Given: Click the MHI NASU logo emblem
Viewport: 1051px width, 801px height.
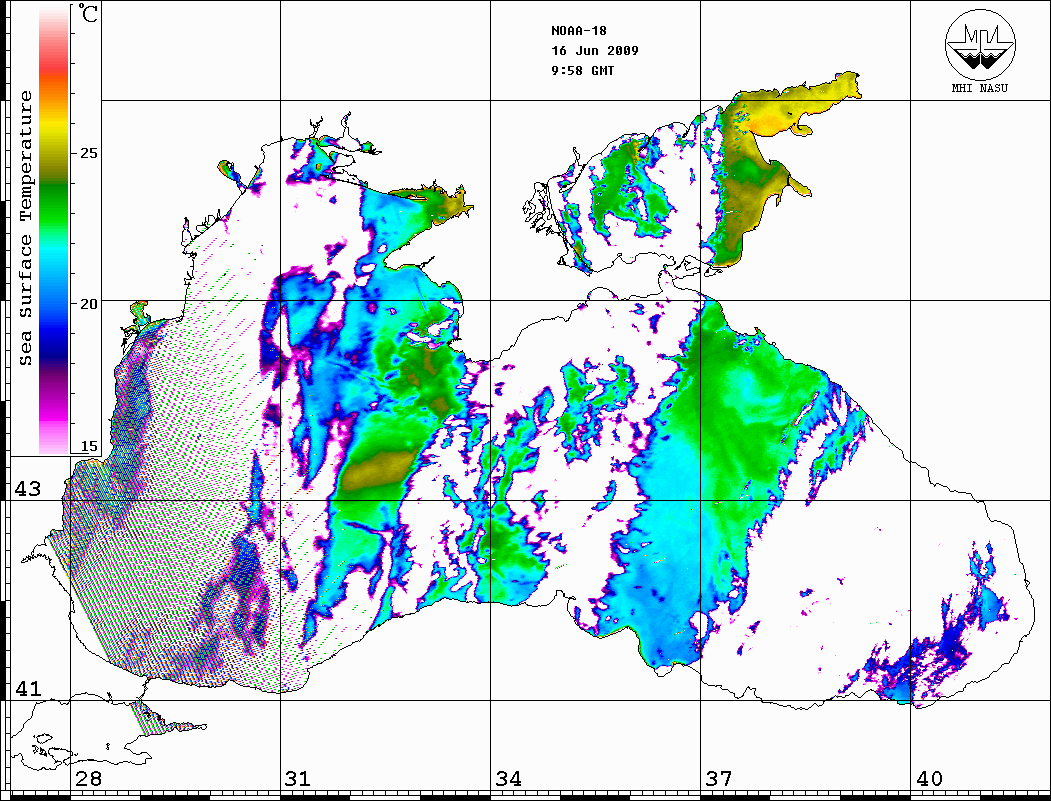Looking at the screenshot, I should [x=980, y=44].
